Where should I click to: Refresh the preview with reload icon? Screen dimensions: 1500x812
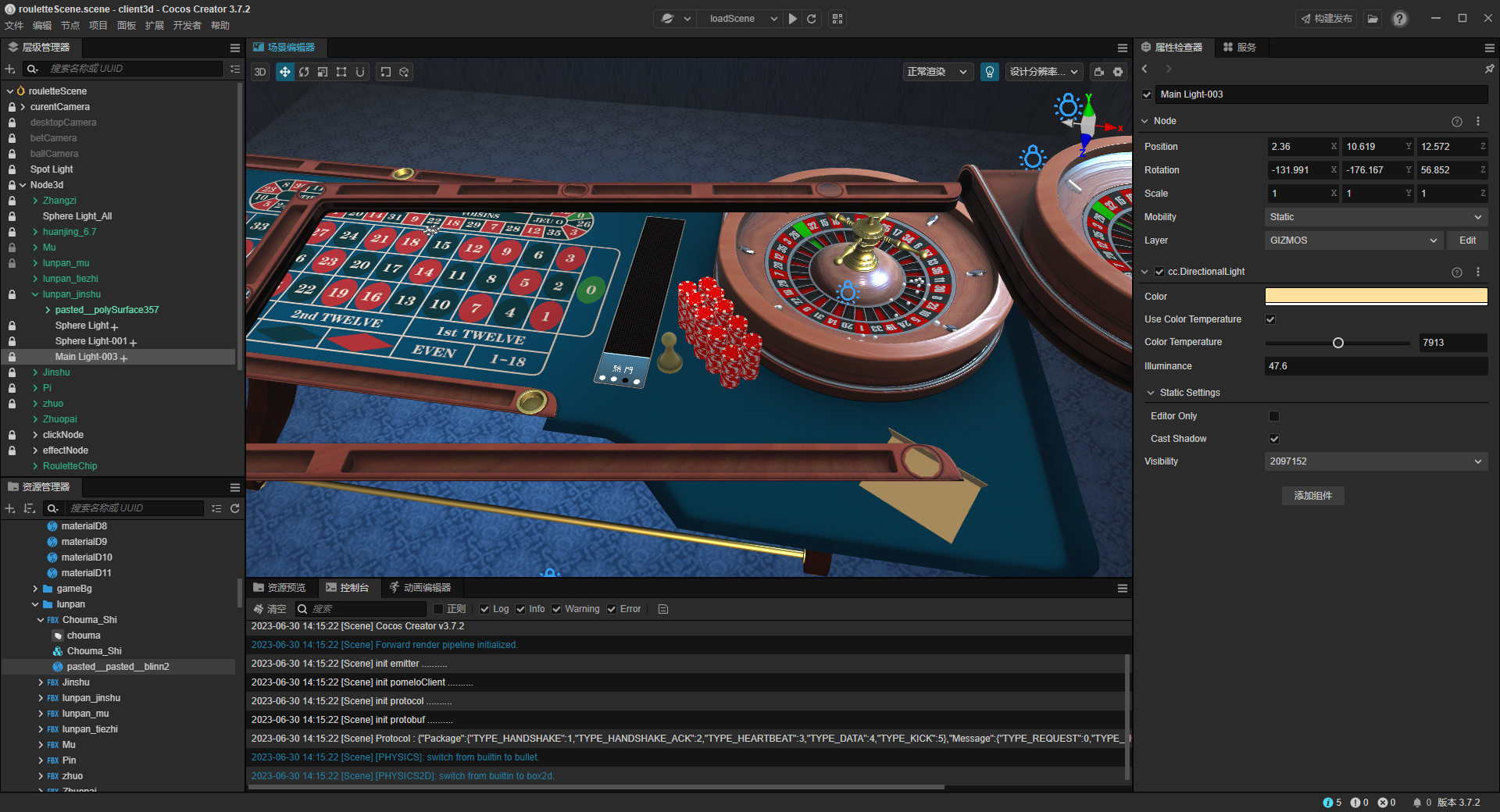[x=812, y=19]
